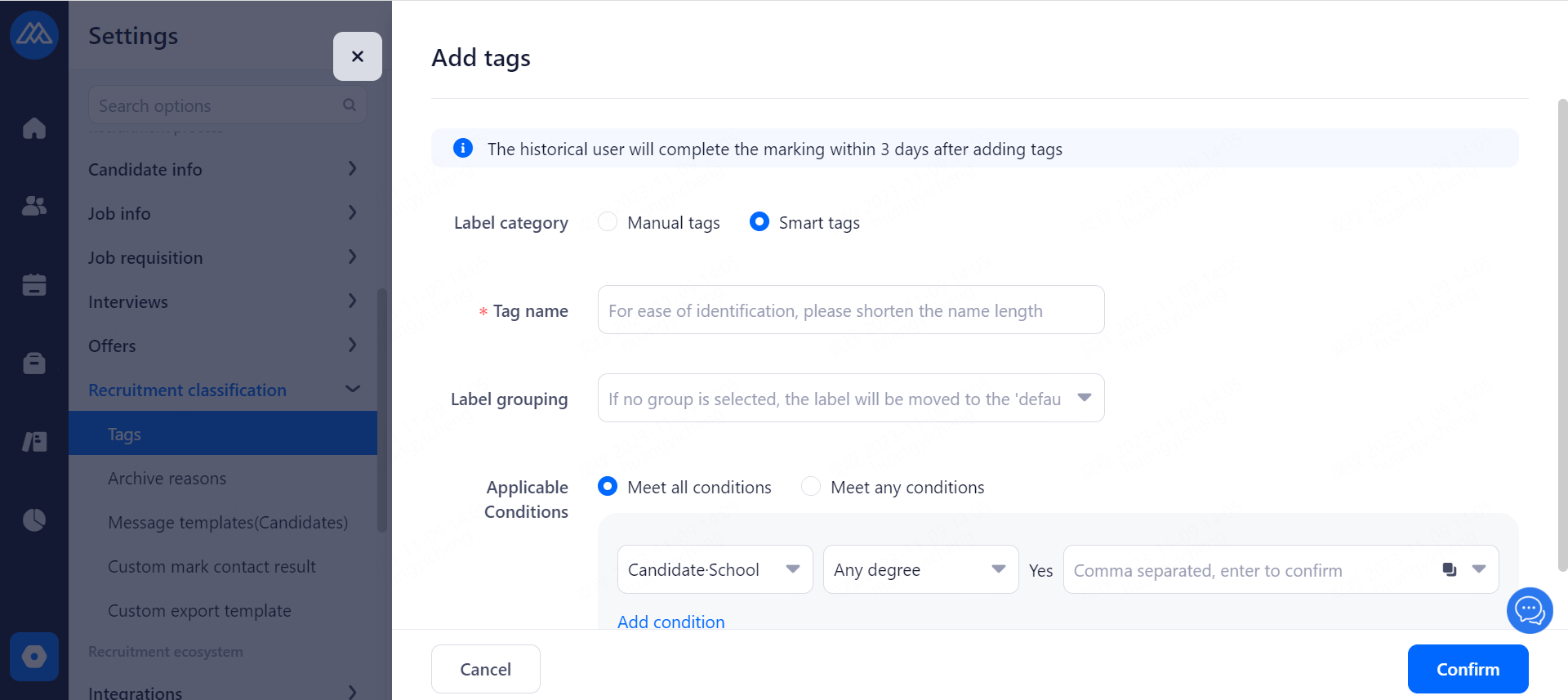Select Manual tags radio button
Screen dimensions: 1568x700
click(x=608, y=222)
